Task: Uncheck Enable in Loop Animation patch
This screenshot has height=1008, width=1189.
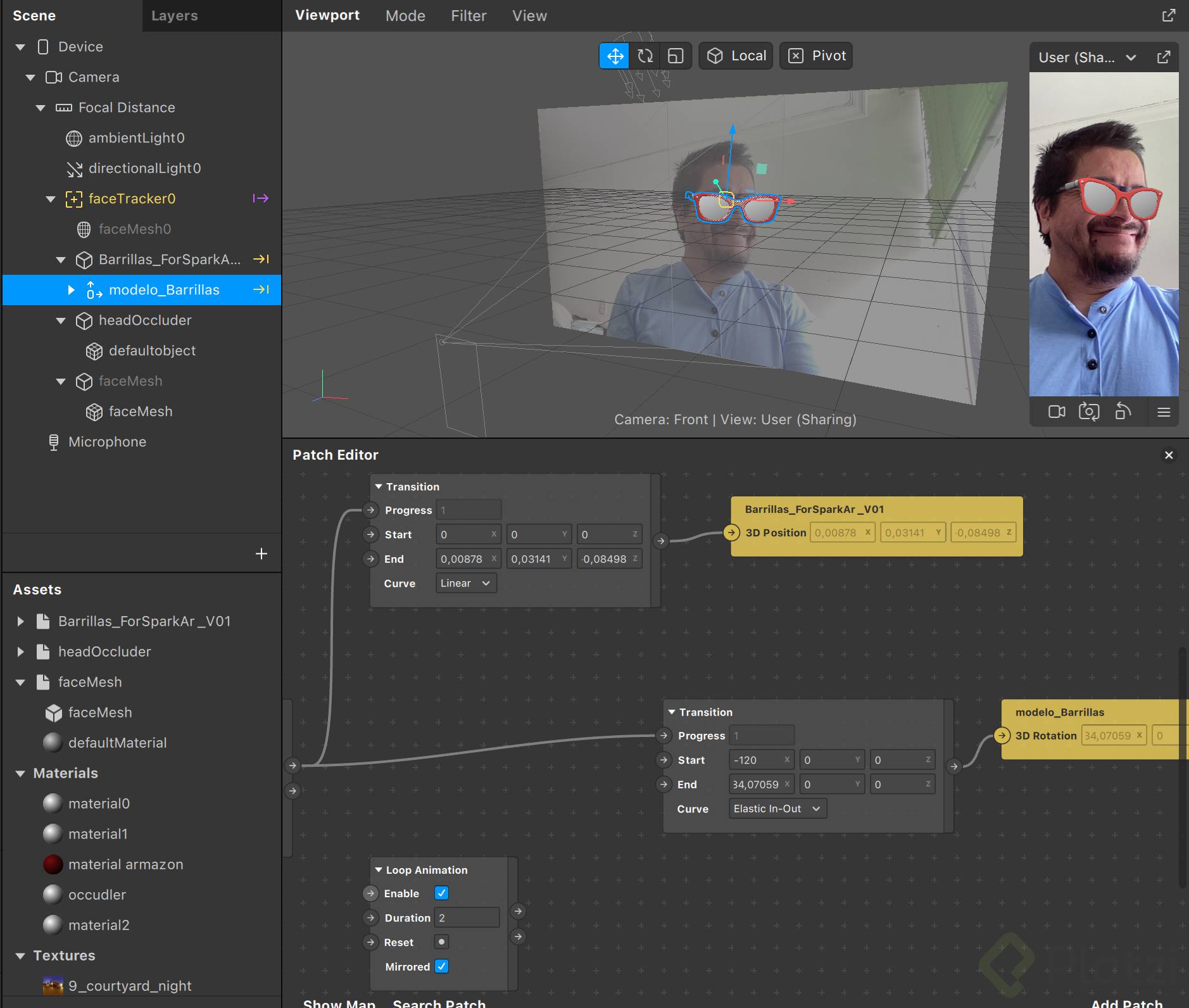Action: coord(441,893)
